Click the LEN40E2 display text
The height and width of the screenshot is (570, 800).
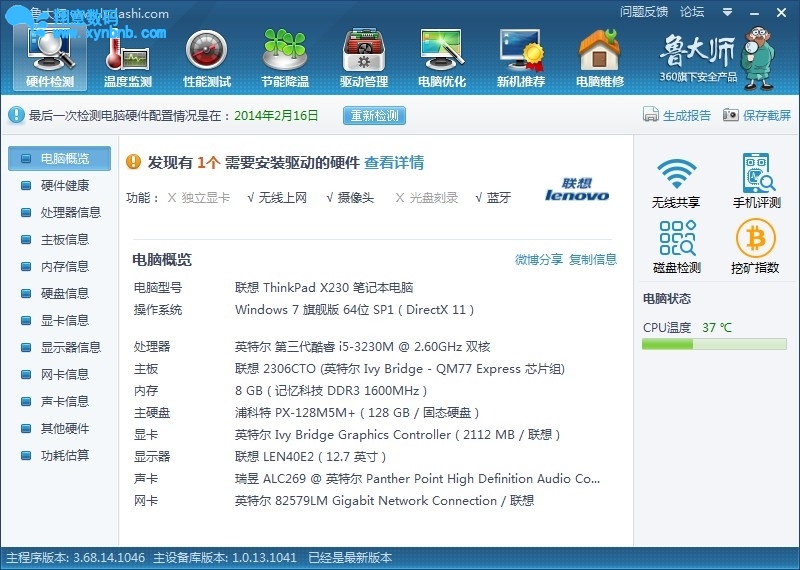click(x=311, y=457)
